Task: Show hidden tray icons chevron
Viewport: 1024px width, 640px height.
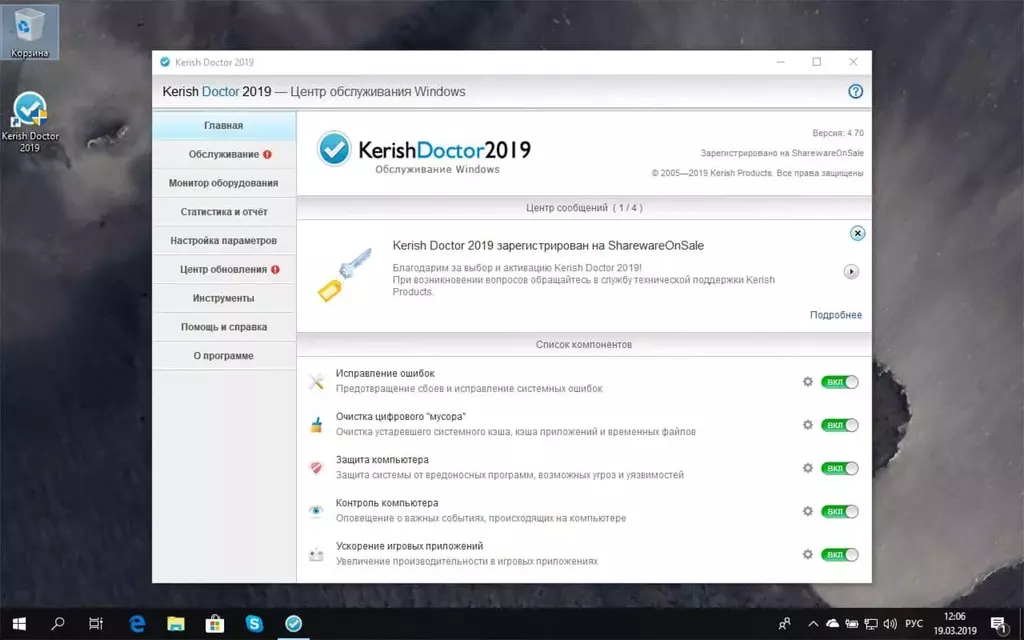Action: click(x=813, y=624)
